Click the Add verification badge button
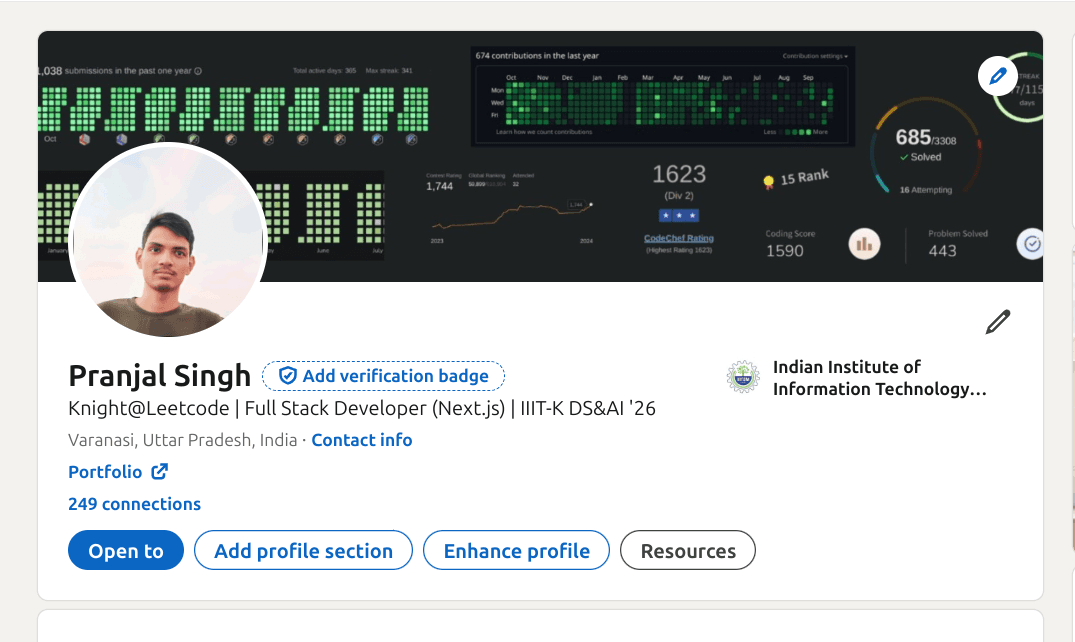This screenshot has height=642, width=1075. point(383,376)
